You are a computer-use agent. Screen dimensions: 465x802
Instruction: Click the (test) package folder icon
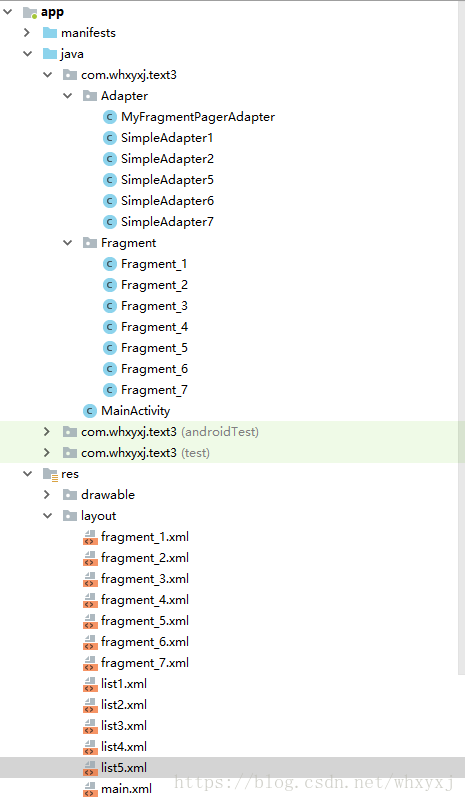pos(70,453)
